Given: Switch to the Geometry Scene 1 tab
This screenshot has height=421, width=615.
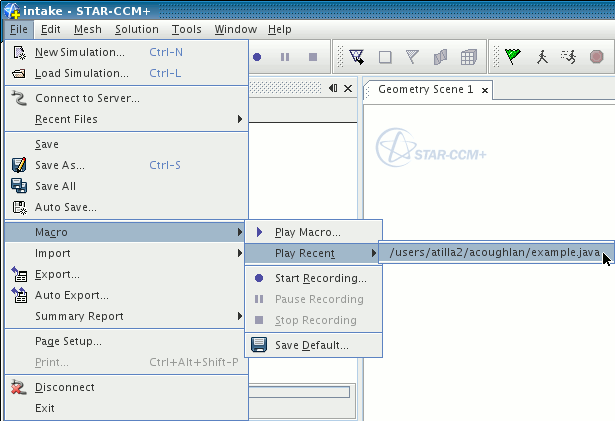Looking at the screenshot, I should coord(426,89).
